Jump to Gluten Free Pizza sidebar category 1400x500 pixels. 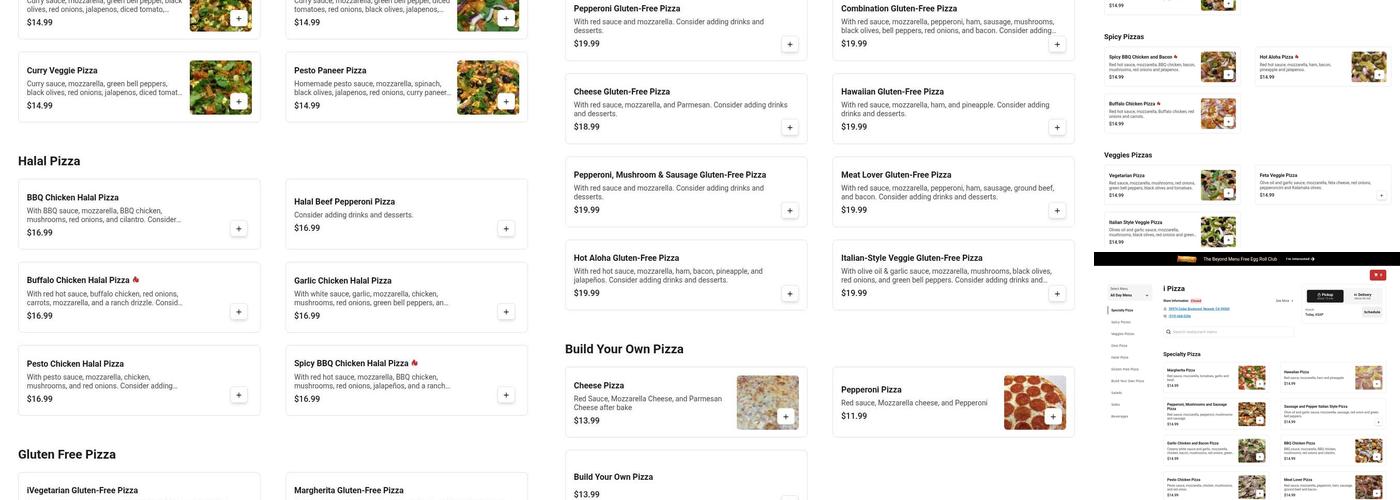pyautogui.click(x=1125, y=369)
